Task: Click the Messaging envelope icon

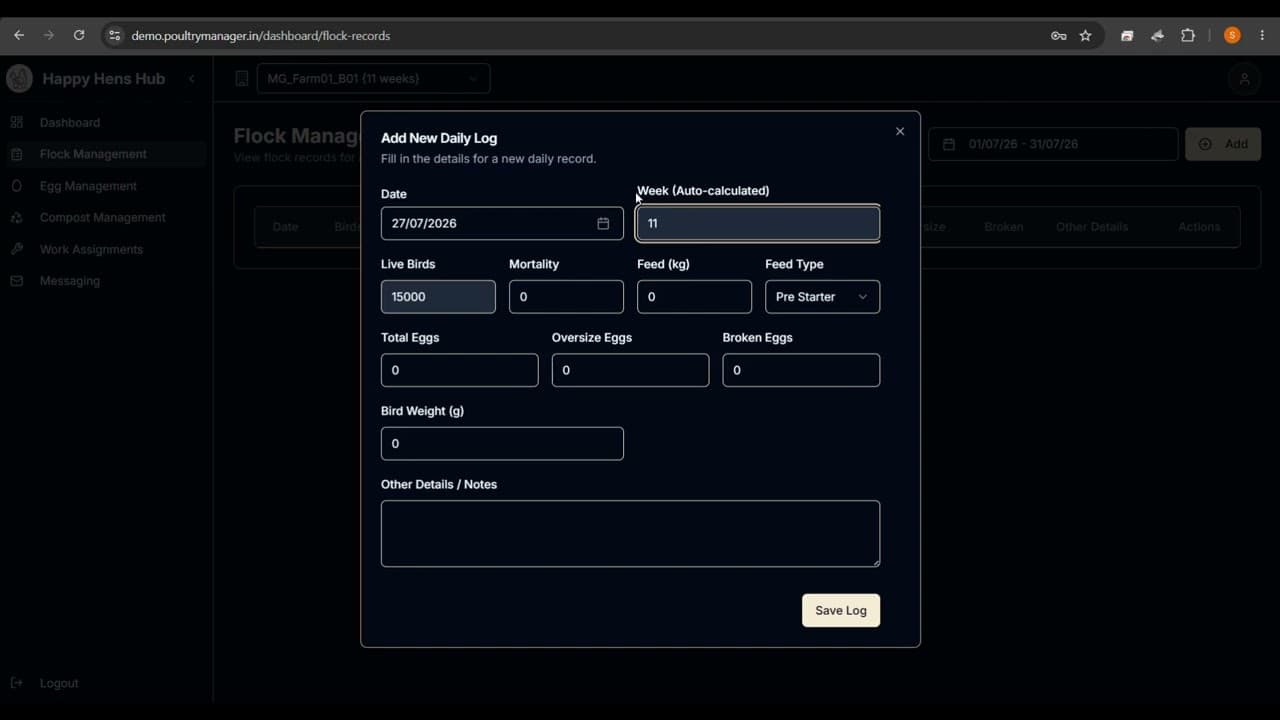Action: (16, 281)
